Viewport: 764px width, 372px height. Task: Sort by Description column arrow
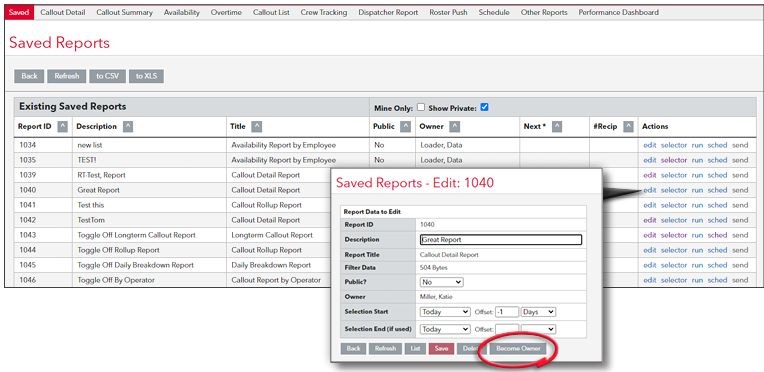128,127
